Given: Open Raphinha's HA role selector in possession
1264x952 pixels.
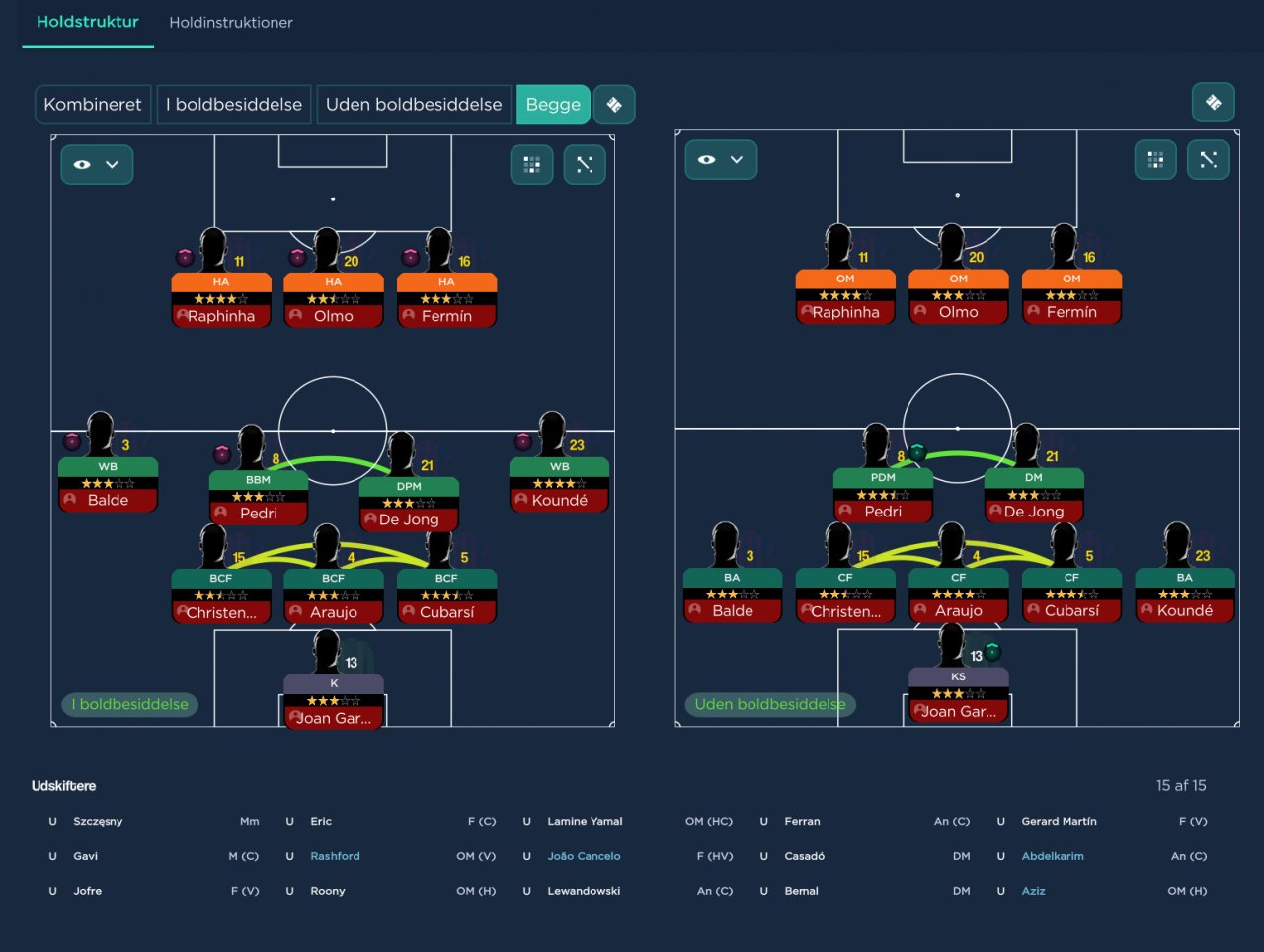Looking at the screenshot, I should pyautogui.click(x=221, y=281).
